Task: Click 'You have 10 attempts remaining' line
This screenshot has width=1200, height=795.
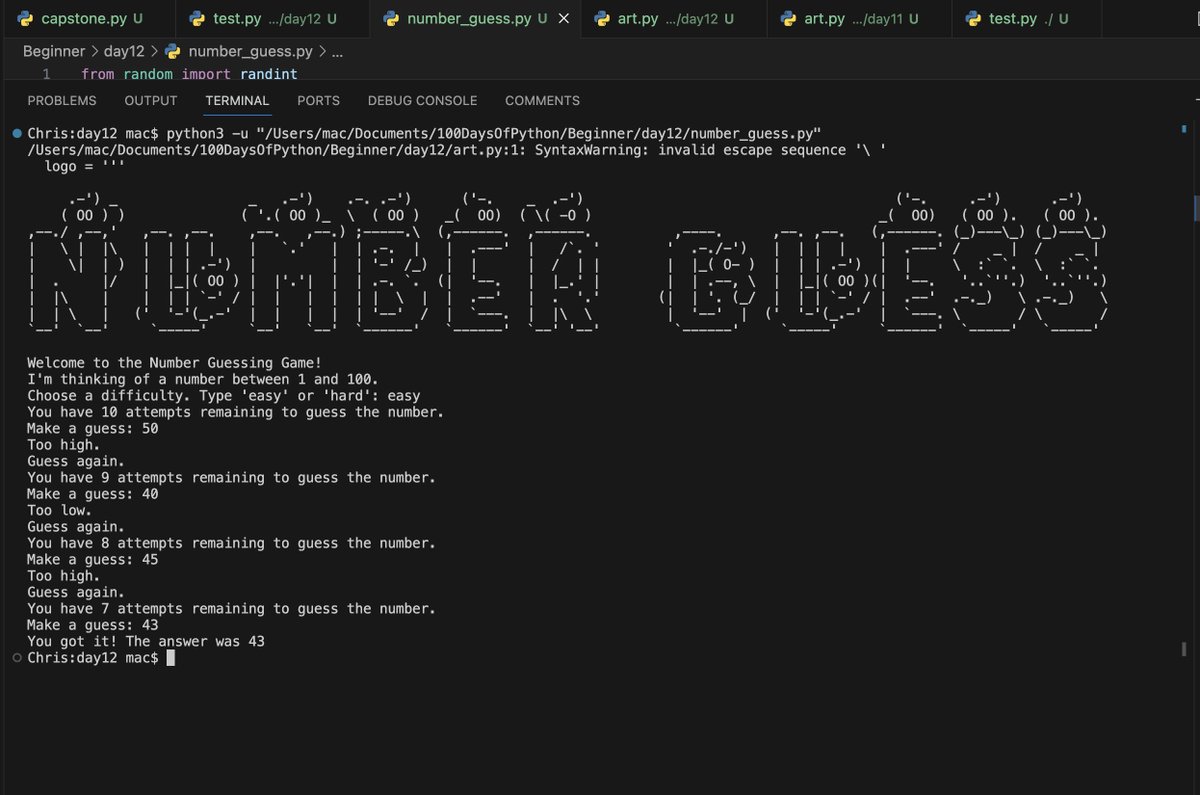Action: click(236, 412)
